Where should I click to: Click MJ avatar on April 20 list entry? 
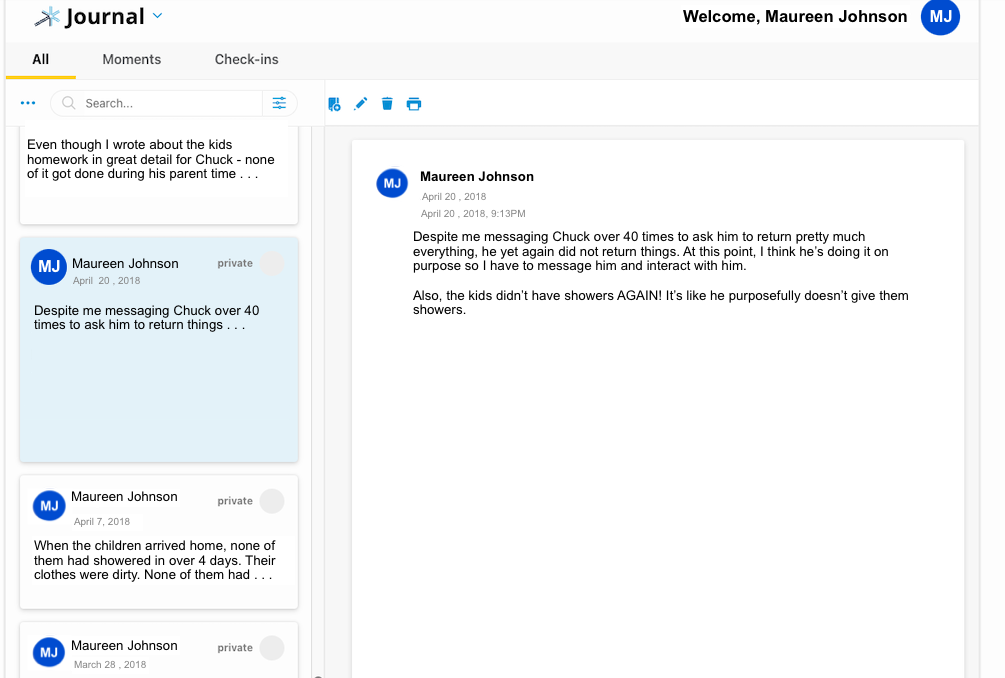coord(49,267)
